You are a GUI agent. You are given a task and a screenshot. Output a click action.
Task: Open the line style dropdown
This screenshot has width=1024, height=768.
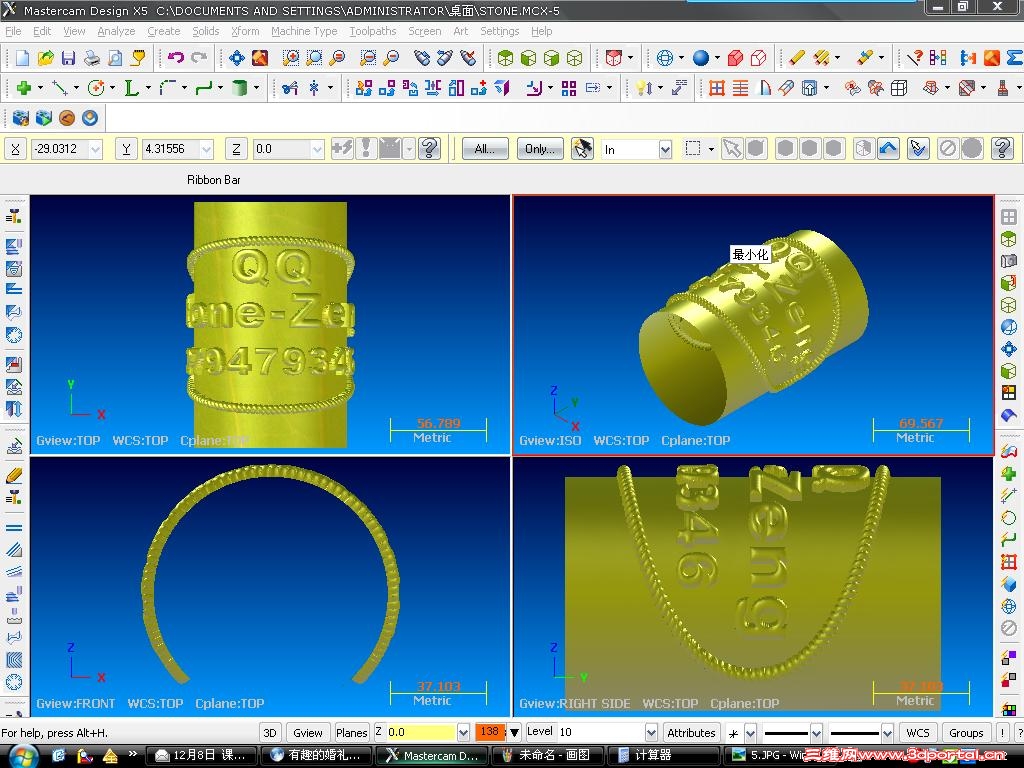(x=816, y=733)
